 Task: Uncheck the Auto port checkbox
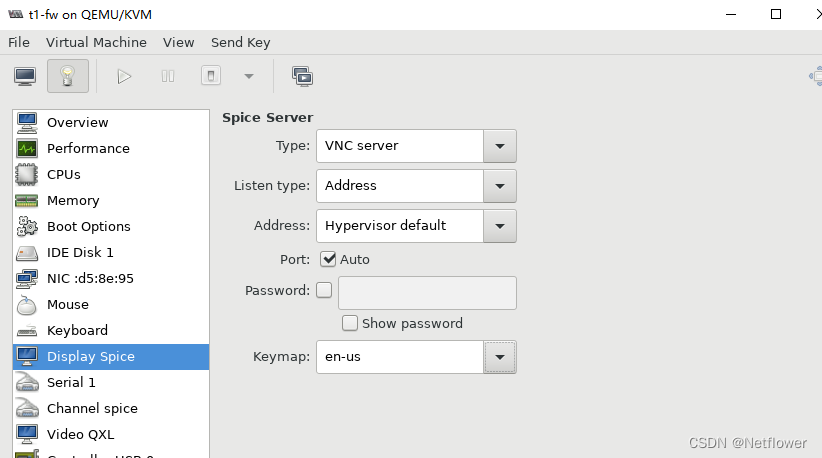coord(328,259)
